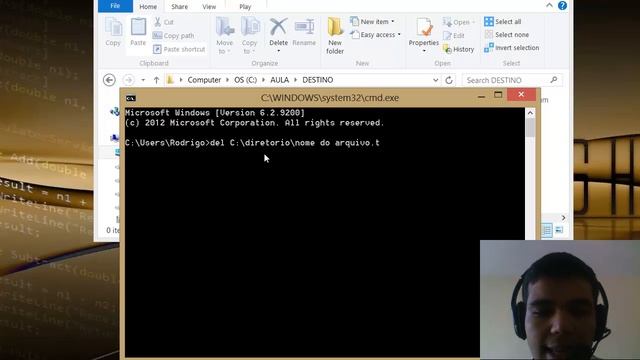Click Invert selection in ribbon
Screen dimensions: 640x360
[511, 48]
